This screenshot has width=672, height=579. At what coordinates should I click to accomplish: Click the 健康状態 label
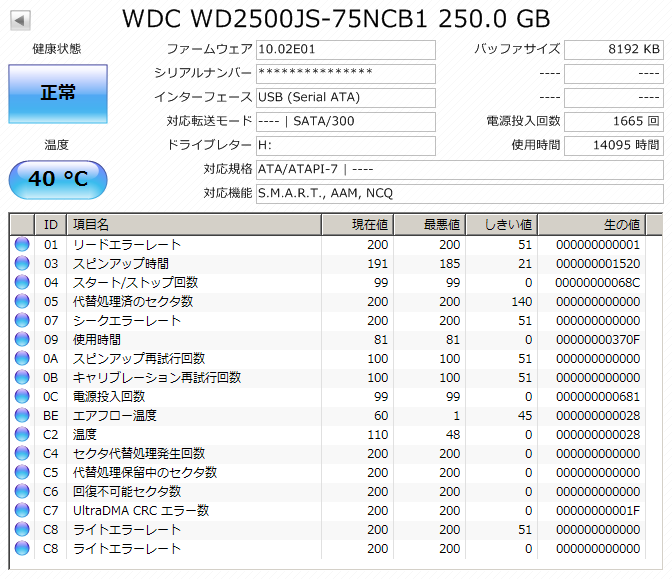pyautogui.click(x=57, y=49)
